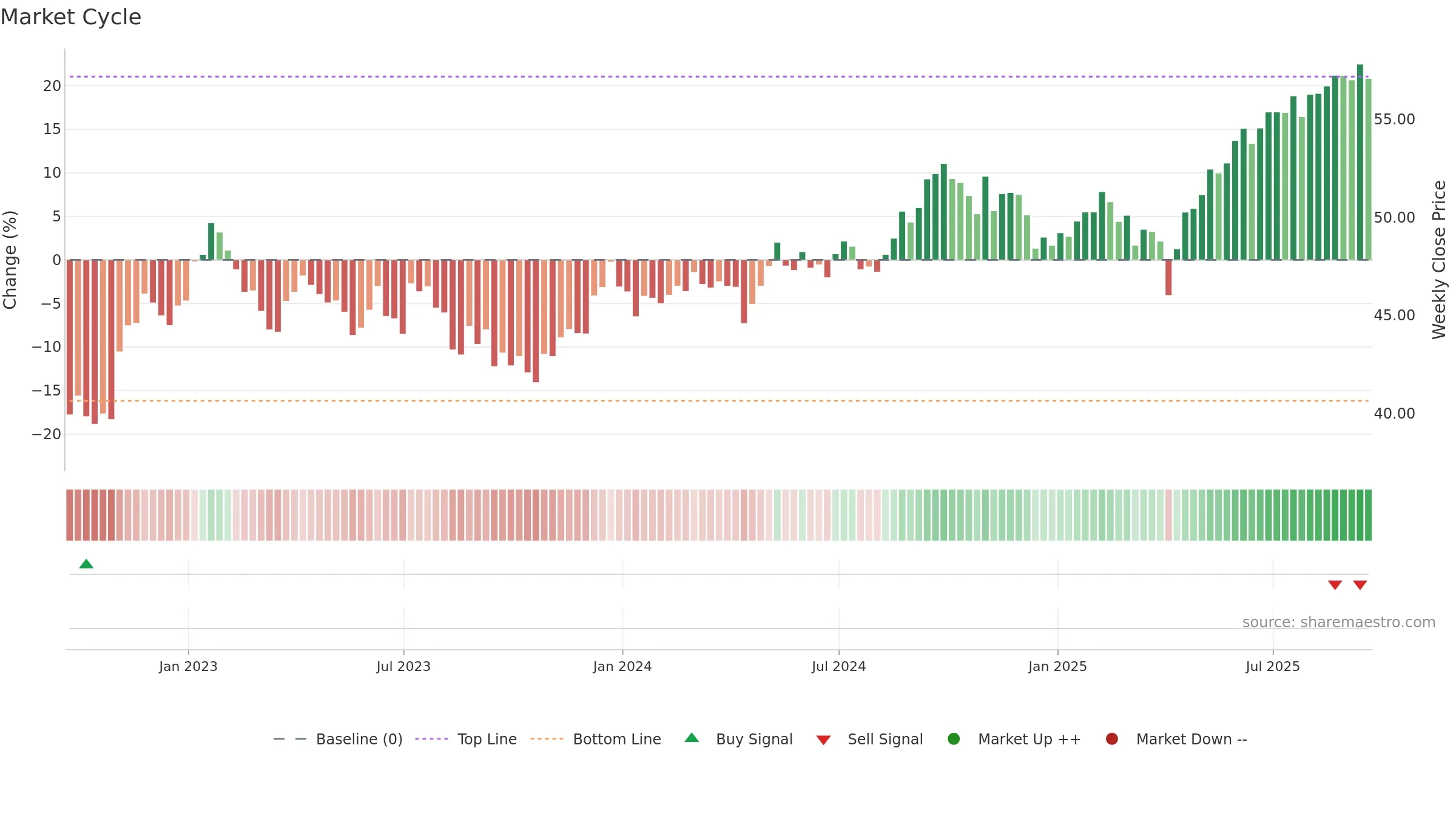Click the 15 change axis tick label
This screenshot has width=1456, height=819.
(x=52, y=129)
